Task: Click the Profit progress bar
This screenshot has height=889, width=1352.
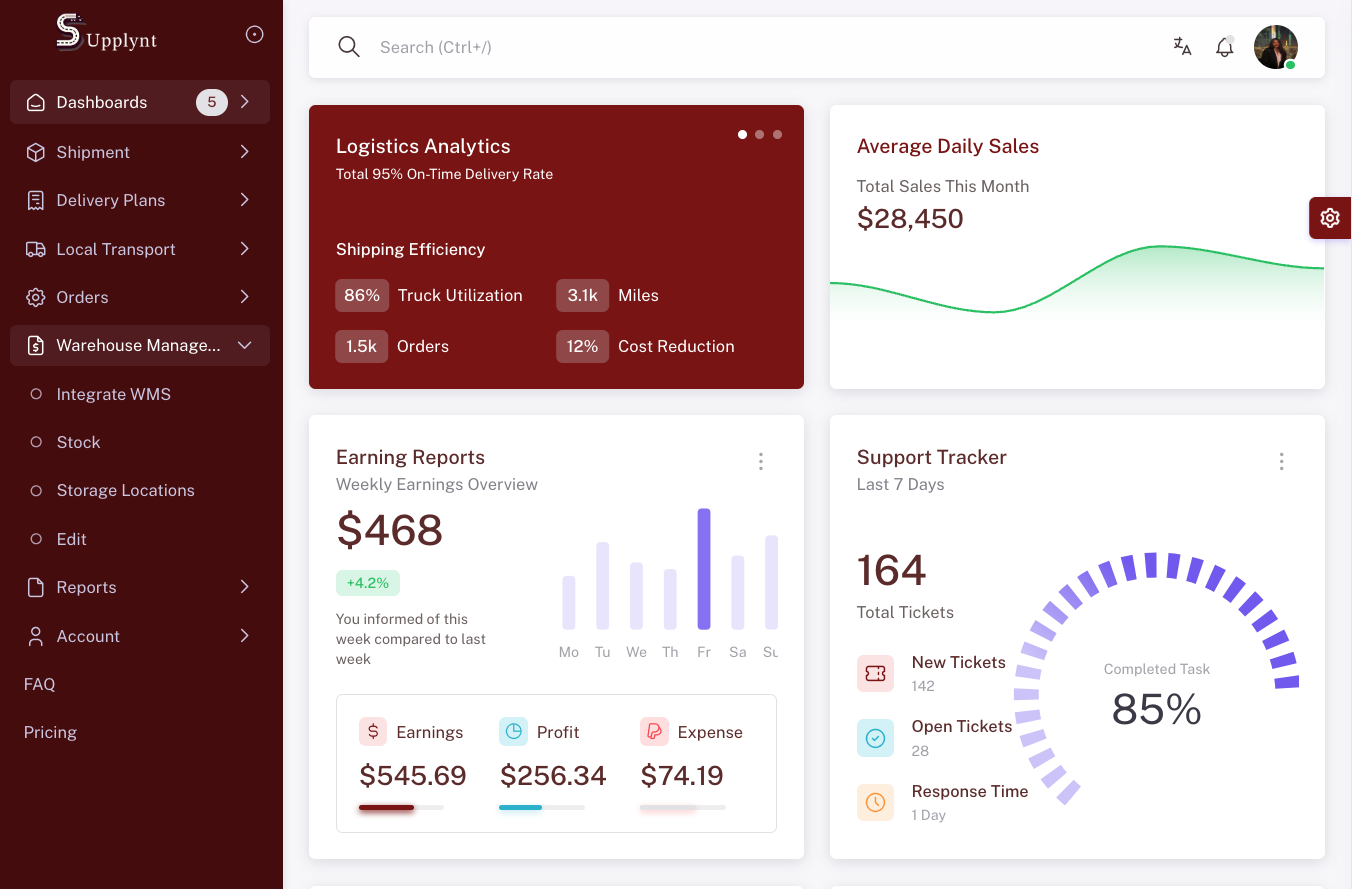Action: pyautogui.click(x=542, y=807)
